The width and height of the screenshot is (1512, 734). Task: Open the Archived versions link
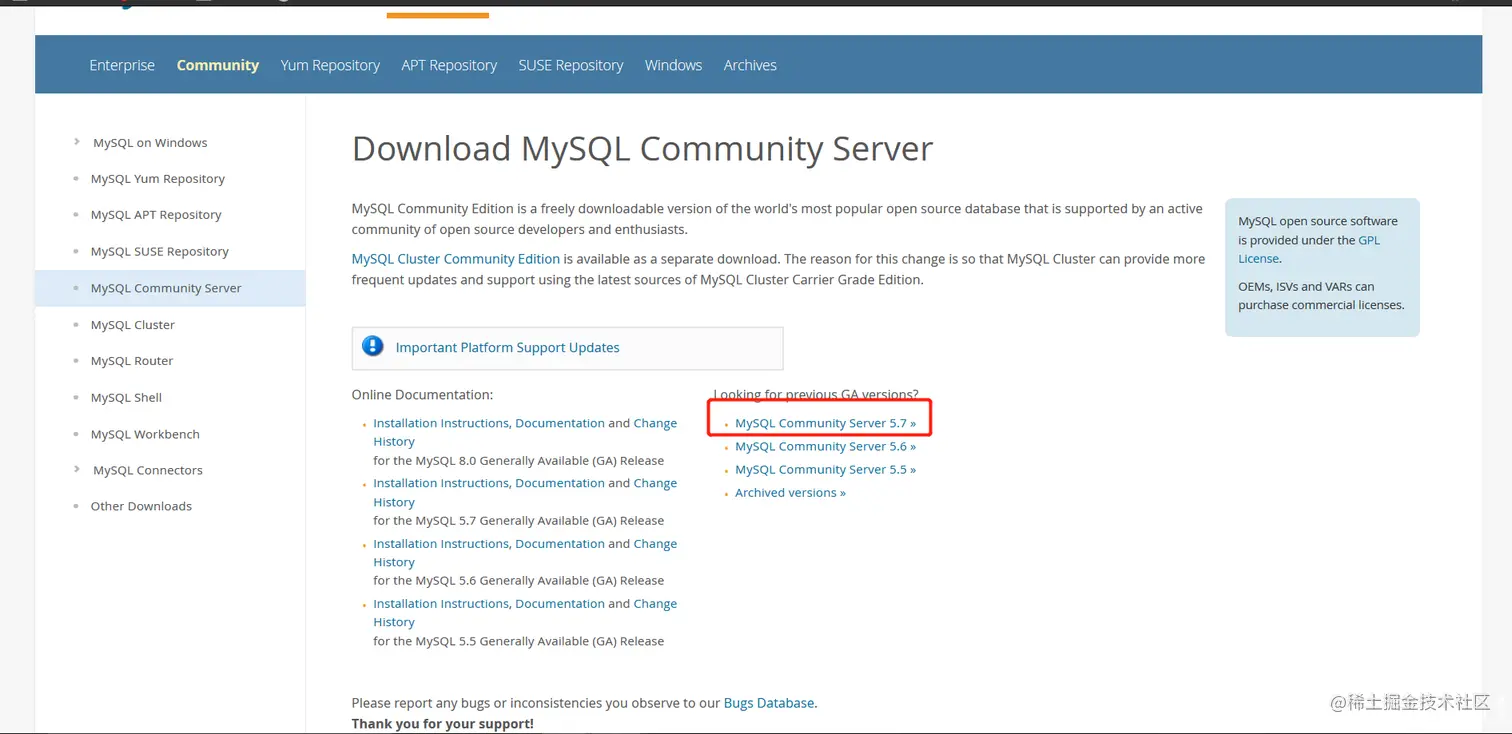coord(790,492)
